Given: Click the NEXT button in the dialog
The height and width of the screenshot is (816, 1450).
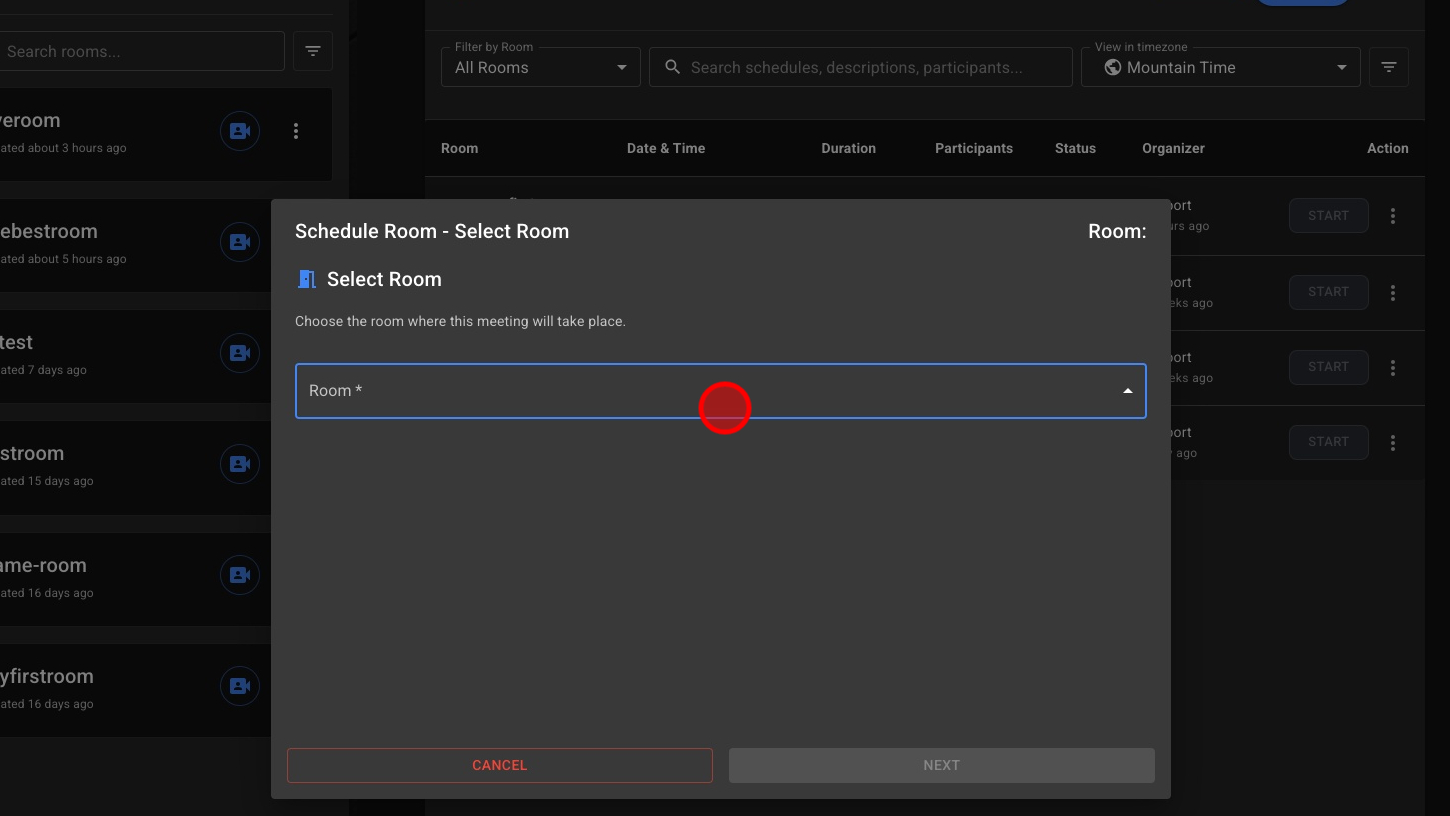Looking at the screenshot, I should click(941, 765).
